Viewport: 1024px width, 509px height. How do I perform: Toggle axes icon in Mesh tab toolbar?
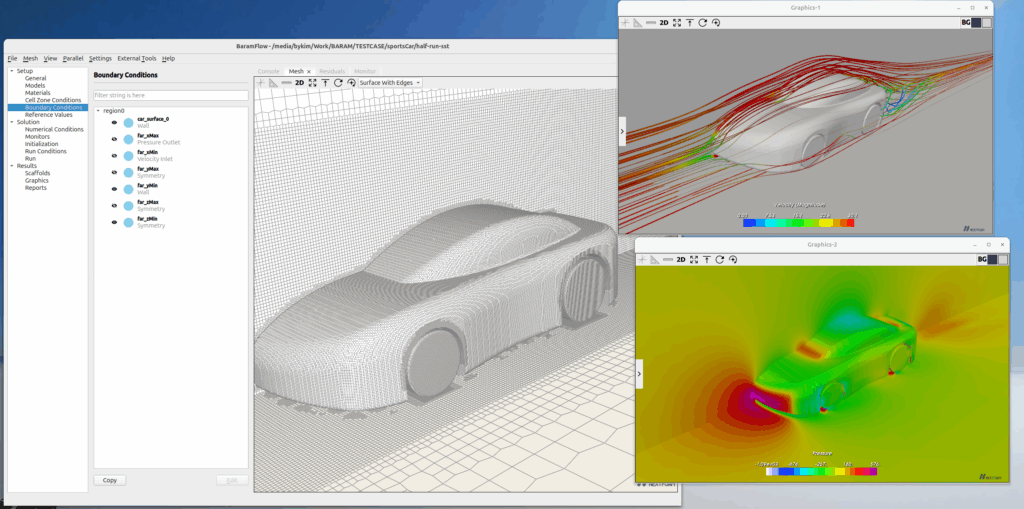tap(261, 83)
